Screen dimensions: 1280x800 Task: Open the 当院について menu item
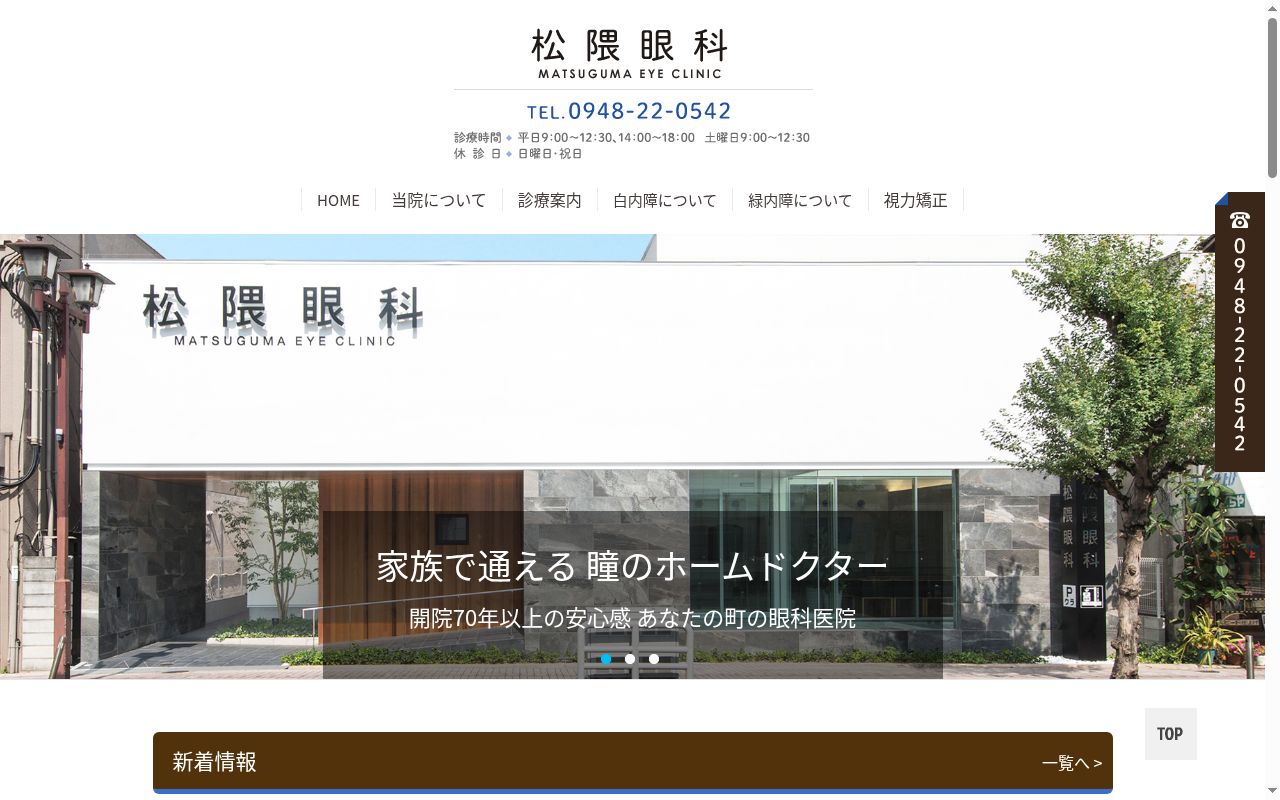click(x=439, y=200)
